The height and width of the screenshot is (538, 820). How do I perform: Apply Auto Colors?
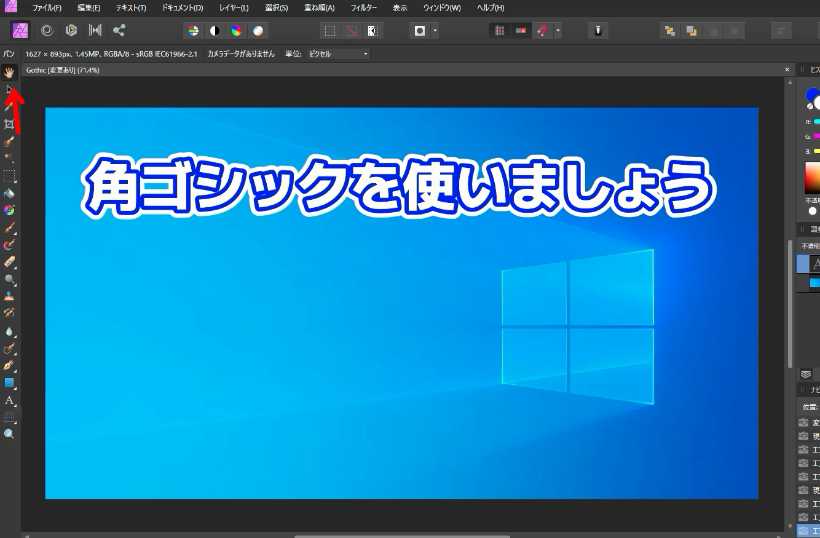236,31
